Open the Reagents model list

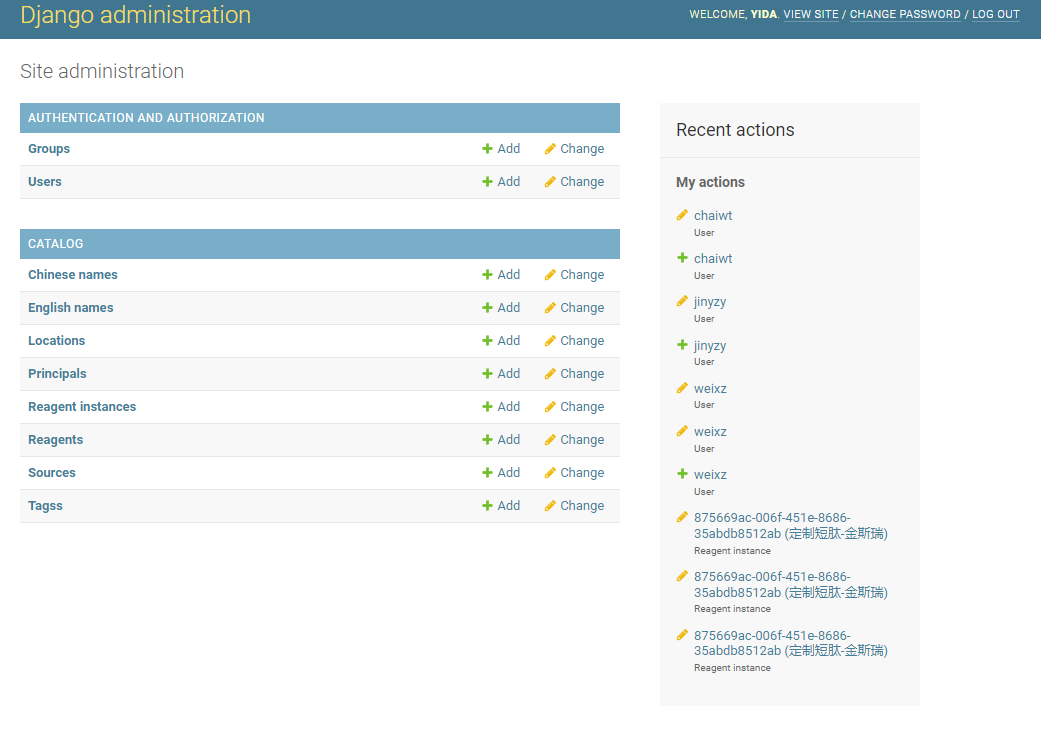tap(55, 440)
